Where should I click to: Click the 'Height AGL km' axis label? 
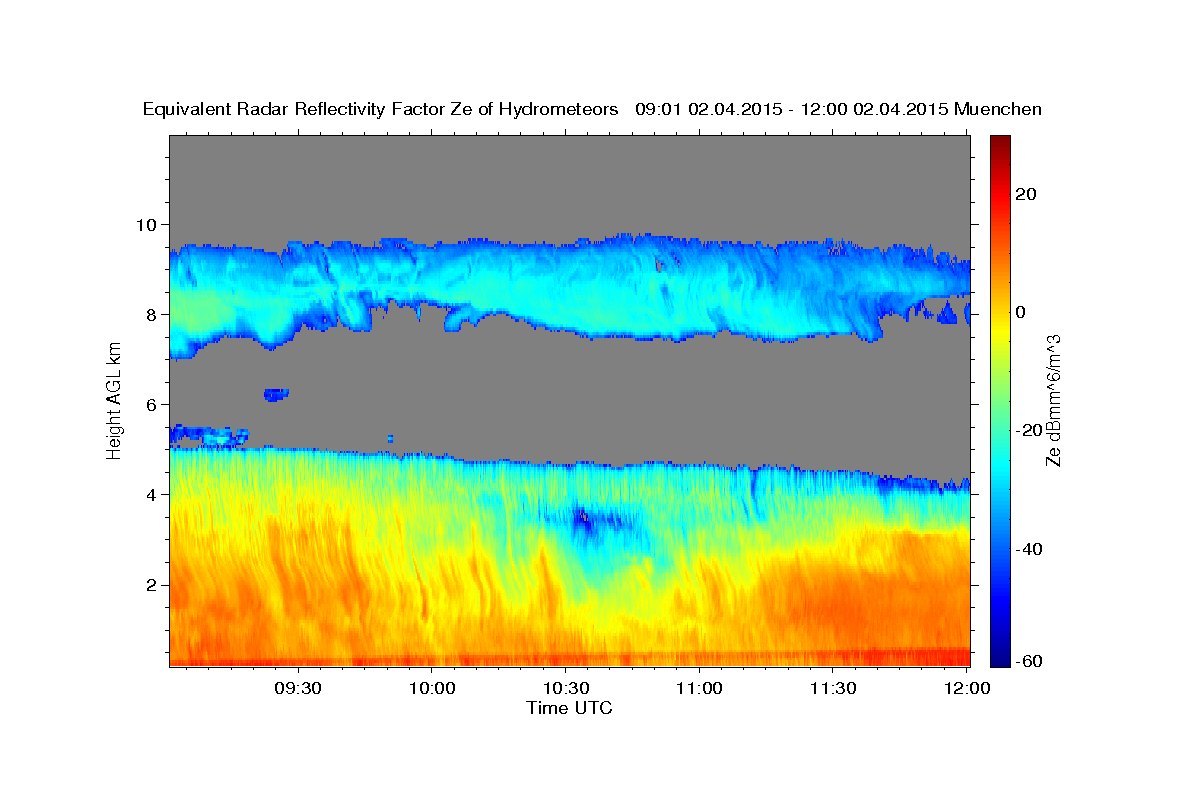pyautogui.click(x=114, y=402)
